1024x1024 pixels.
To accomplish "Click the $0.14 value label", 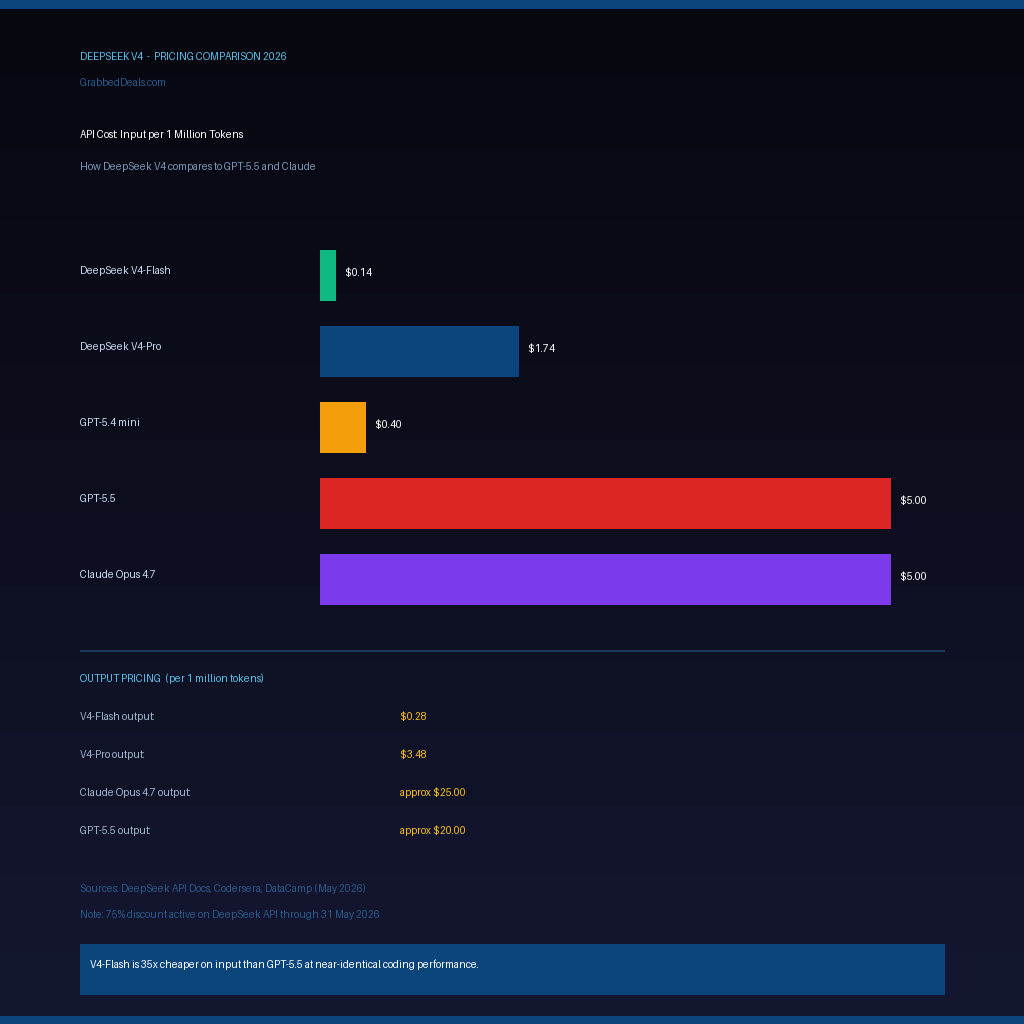I will 359,272.
